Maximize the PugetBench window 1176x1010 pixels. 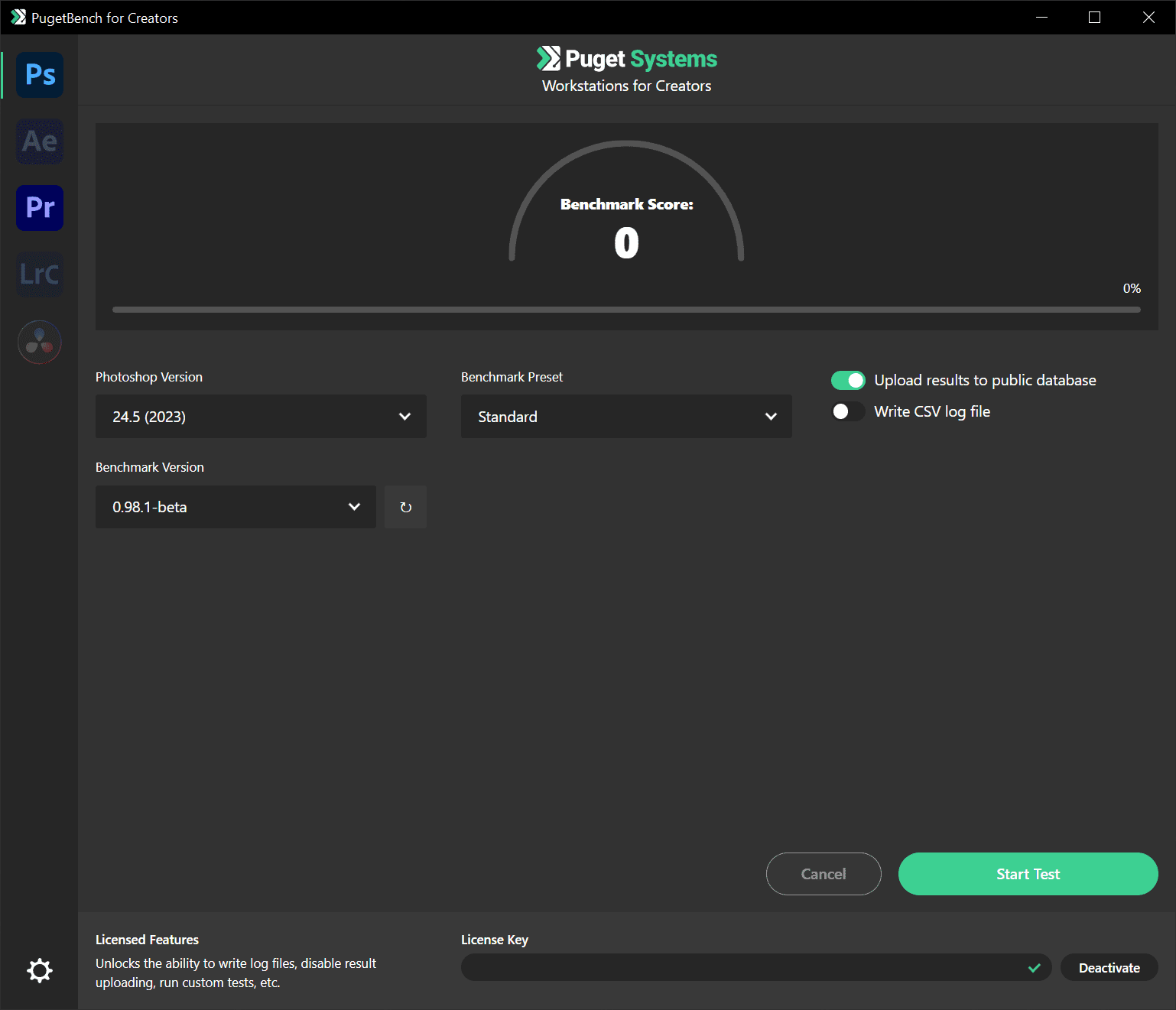(x=1094, y=18)
